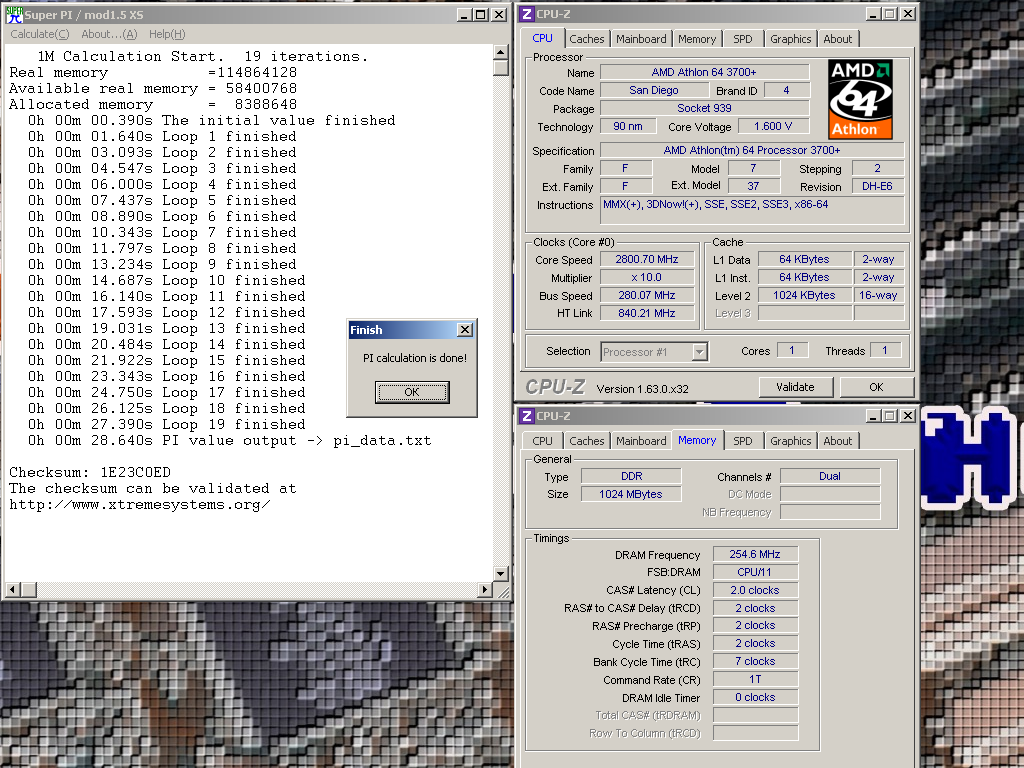Image resolution: width=1024 pixels, height=768 pixels.
Task: Click the DRAM Frequency value 254.6 MHz
Action: (x=756, y=554)
